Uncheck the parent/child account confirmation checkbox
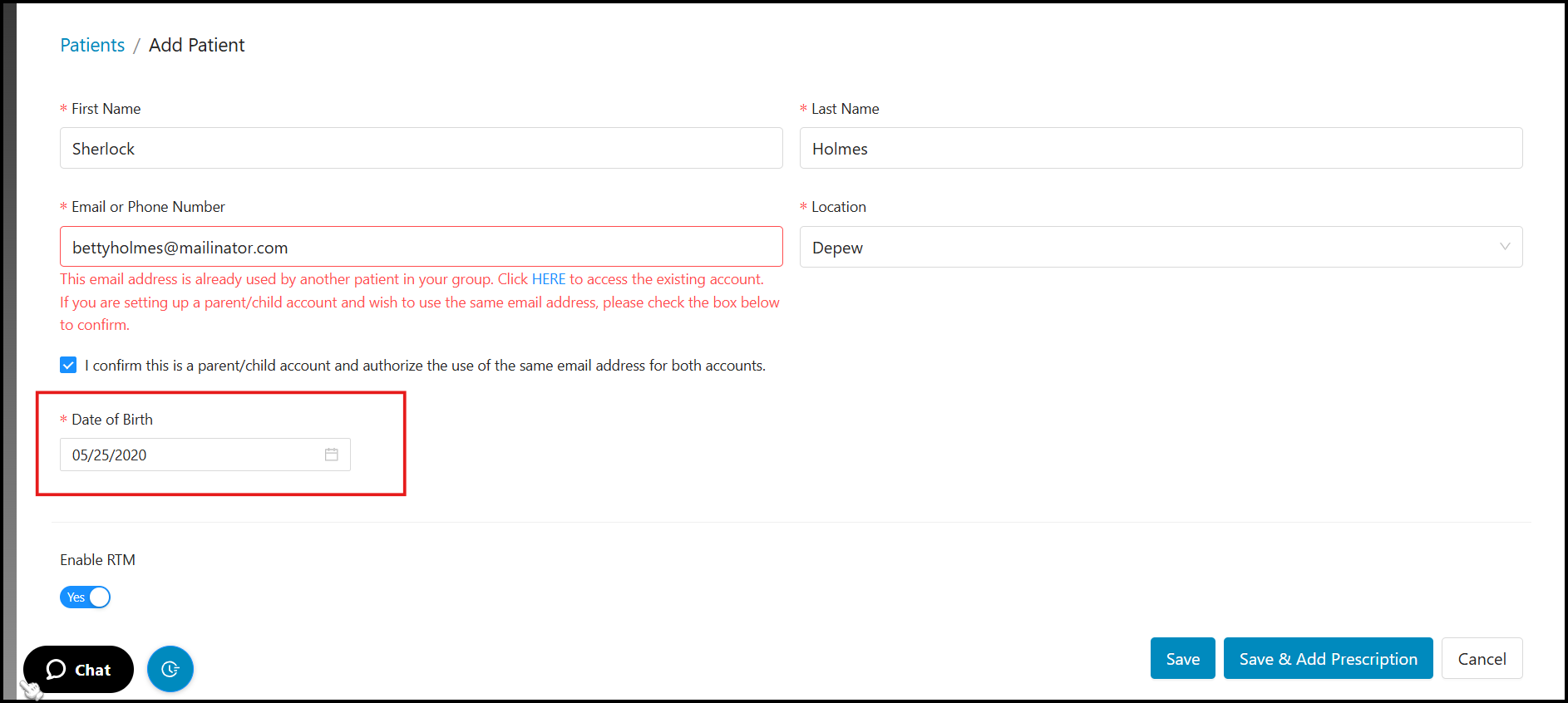Image resolution: width=1568 pixels, height=703 pixels. 68,365
